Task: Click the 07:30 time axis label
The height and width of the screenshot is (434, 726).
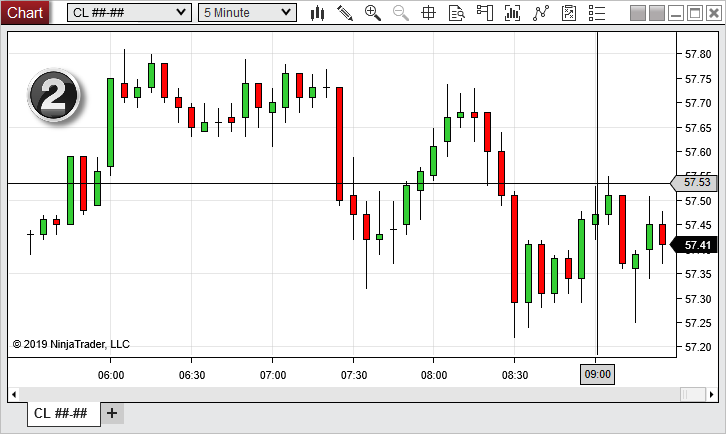Action: (354, 375)
